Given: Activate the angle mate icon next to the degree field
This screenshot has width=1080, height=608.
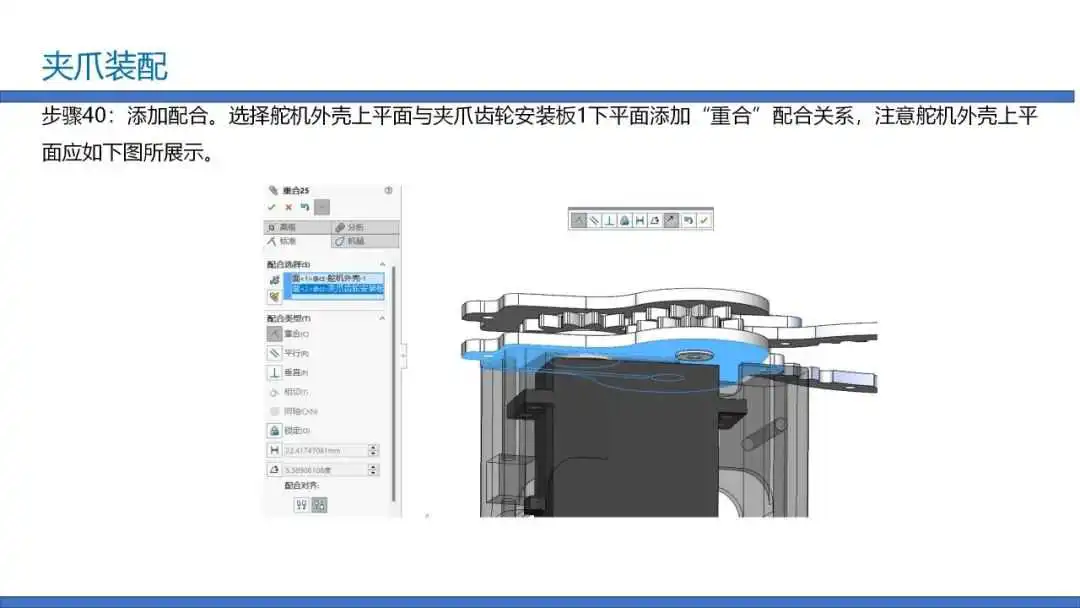Looking at the screenshot, I should (x=274, y=470).
